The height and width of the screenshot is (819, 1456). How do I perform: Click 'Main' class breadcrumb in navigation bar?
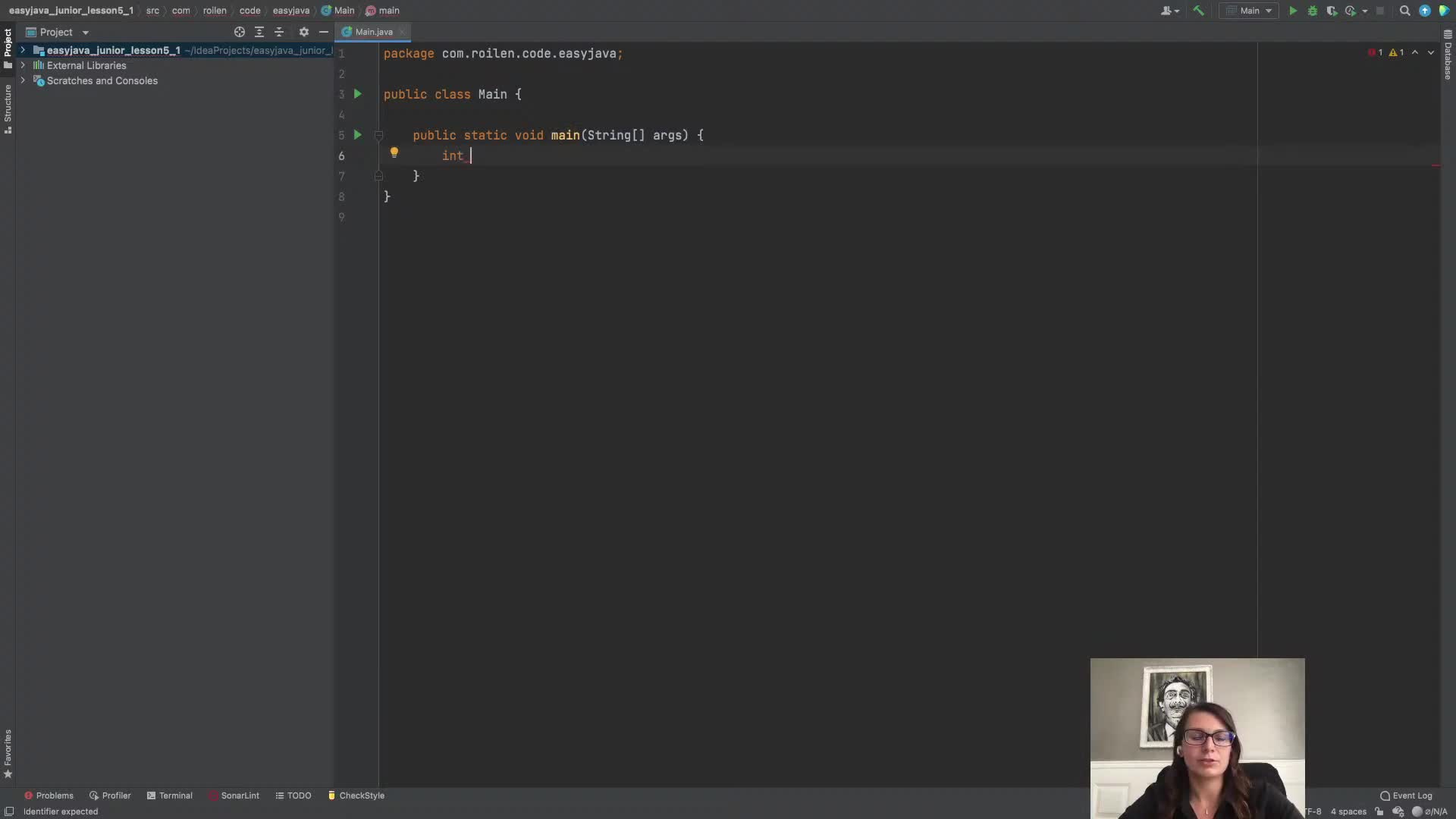coord(338,11)
